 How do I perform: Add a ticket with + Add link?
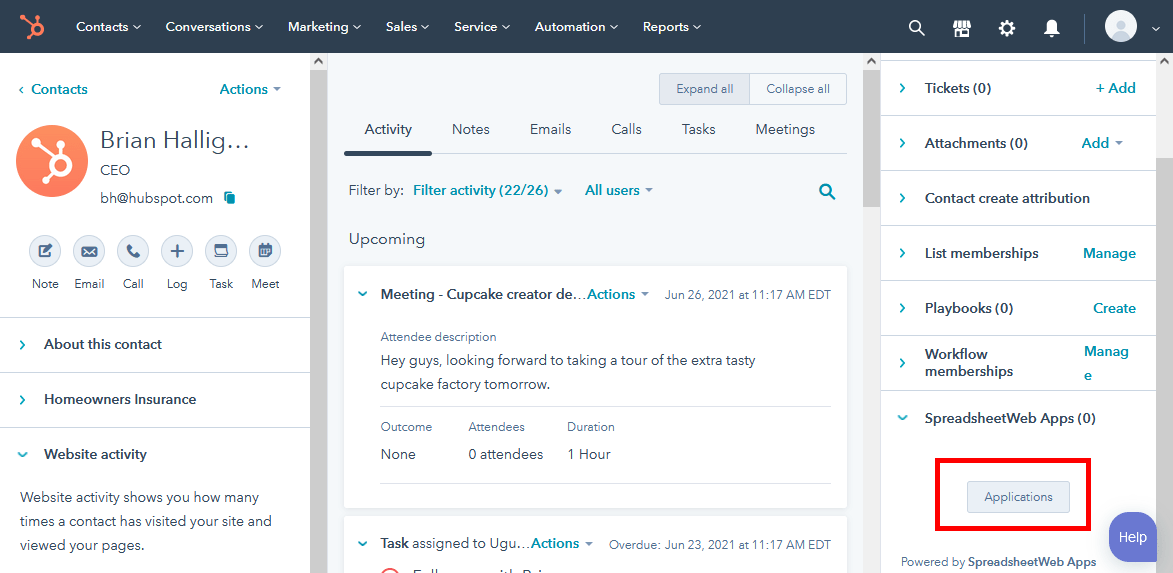pos(1115,88)
